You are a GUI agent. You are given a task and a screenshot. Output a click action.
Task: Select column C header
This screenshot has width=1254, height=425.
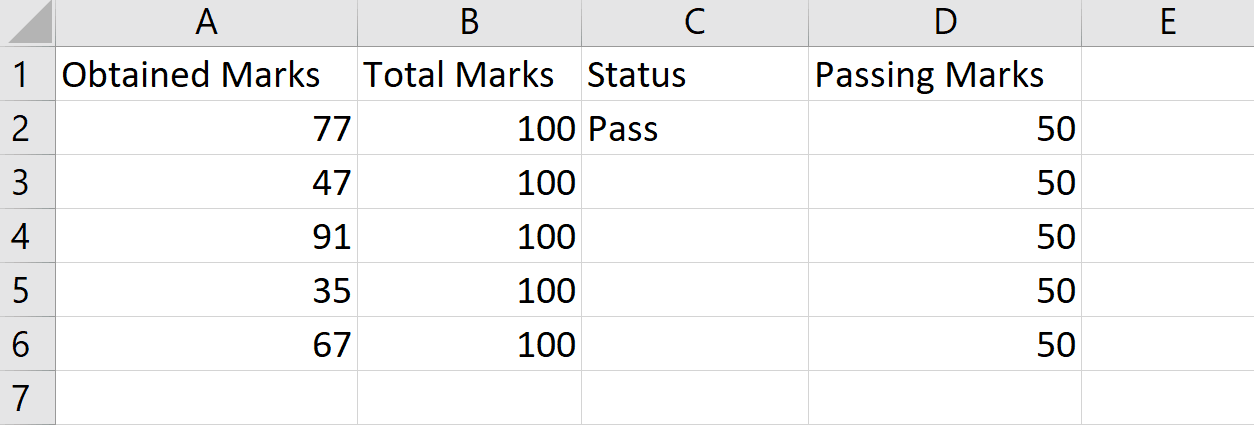click(x=695, y=23)
